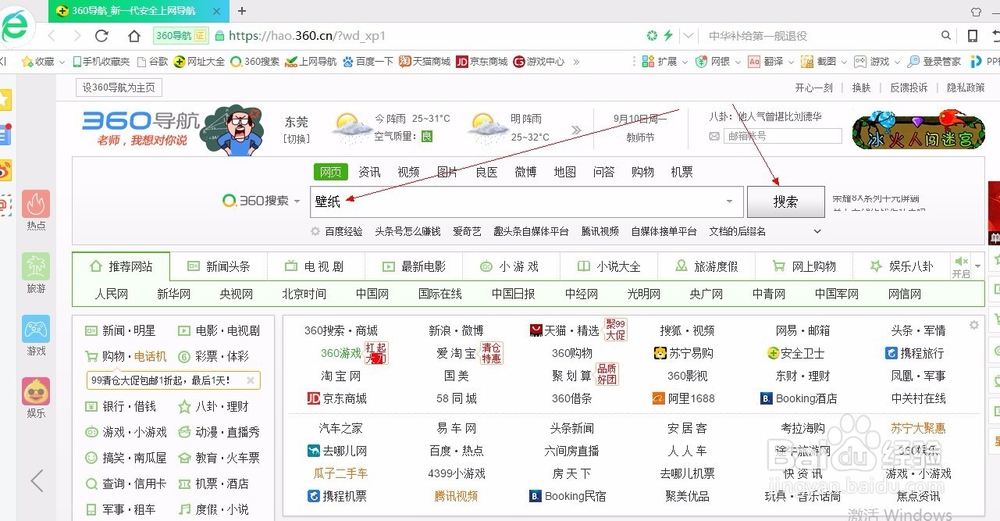This screenshot has height=521, width=1000.
Task: Toggle the sound 开启 mute icon
Action: point(960,261)
